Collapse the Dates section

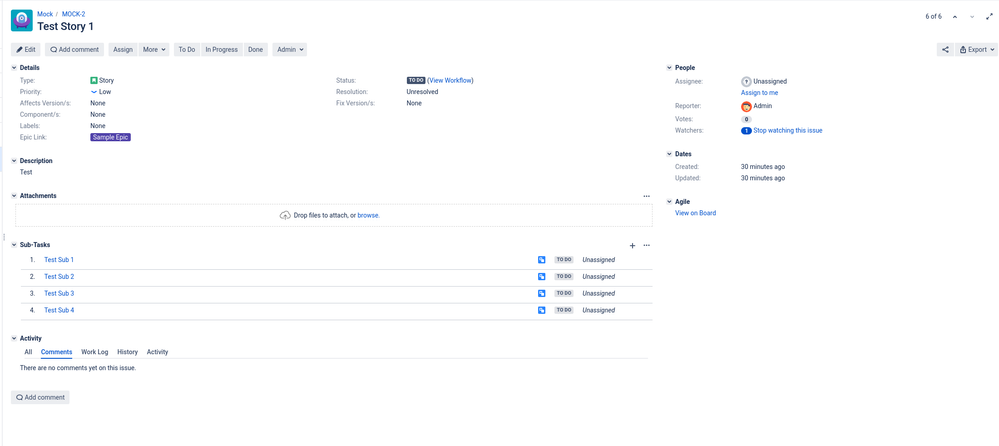click(x=669, y=154)
